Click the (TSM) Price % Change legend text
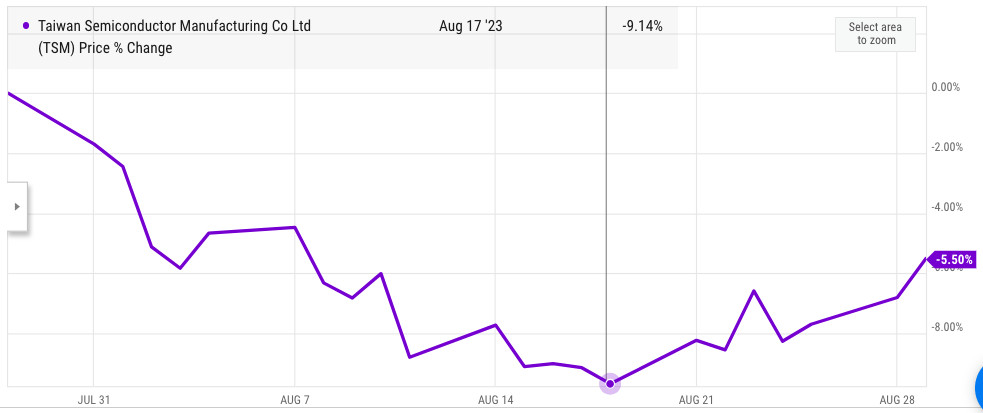Viewport: 983px width, 413px height. (x=105, y=48)
